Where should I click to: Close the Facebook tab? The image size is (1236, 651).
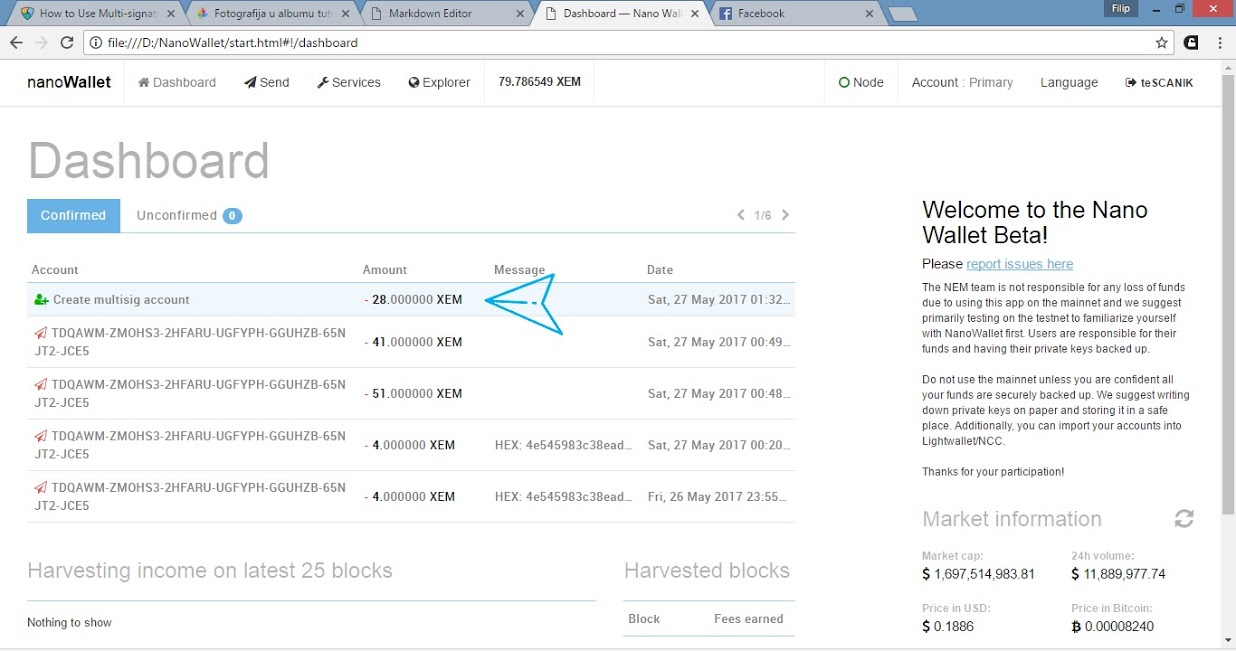pyautogui.click(x=870, y=14)
